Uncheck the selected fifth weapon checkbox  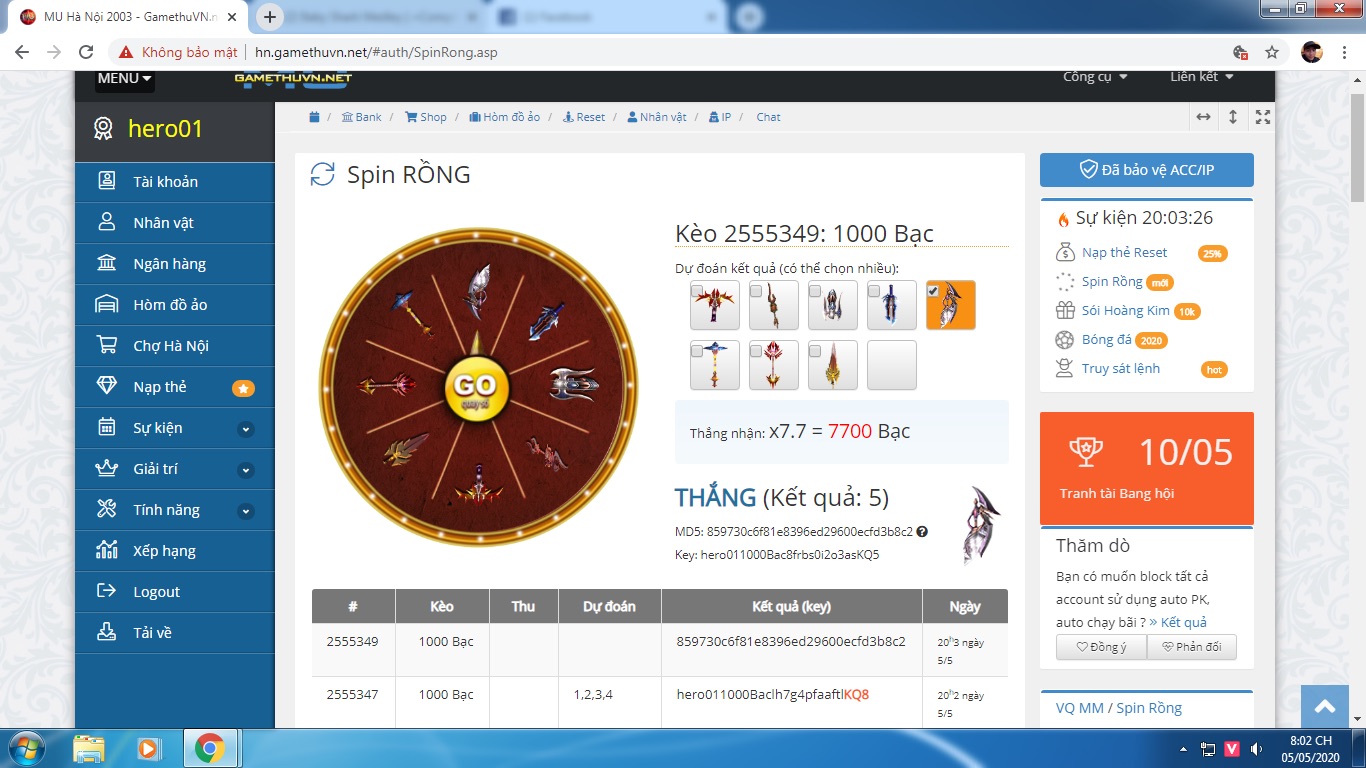[933, 291]
